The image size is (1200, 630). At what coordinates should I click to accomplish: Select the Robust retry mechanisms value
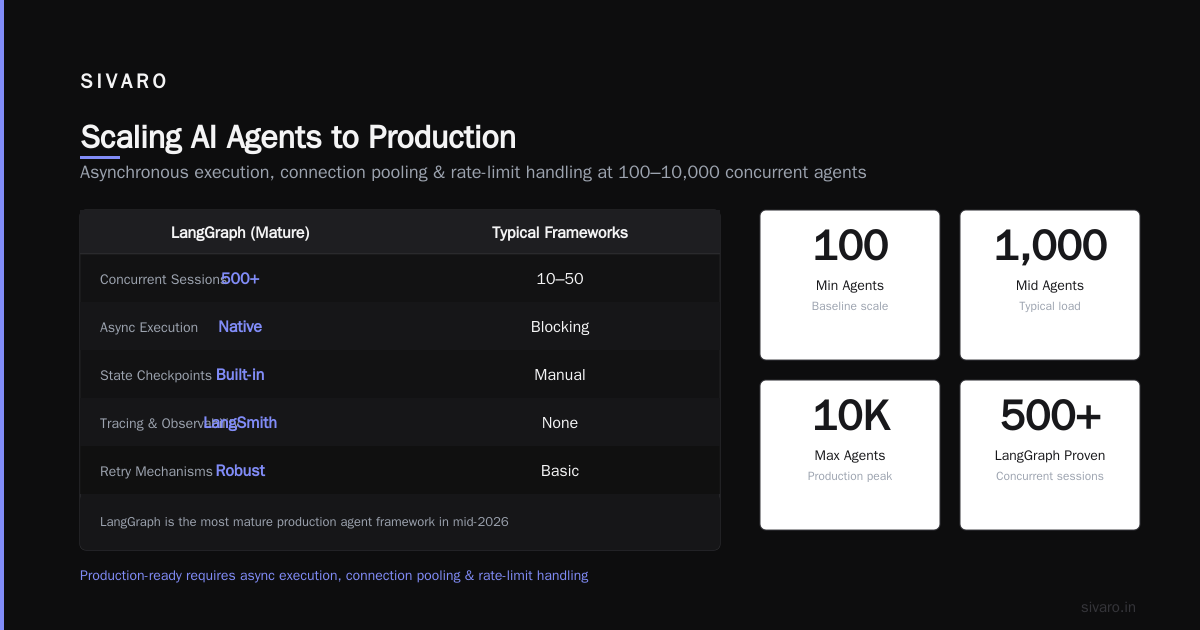(240, 471)
